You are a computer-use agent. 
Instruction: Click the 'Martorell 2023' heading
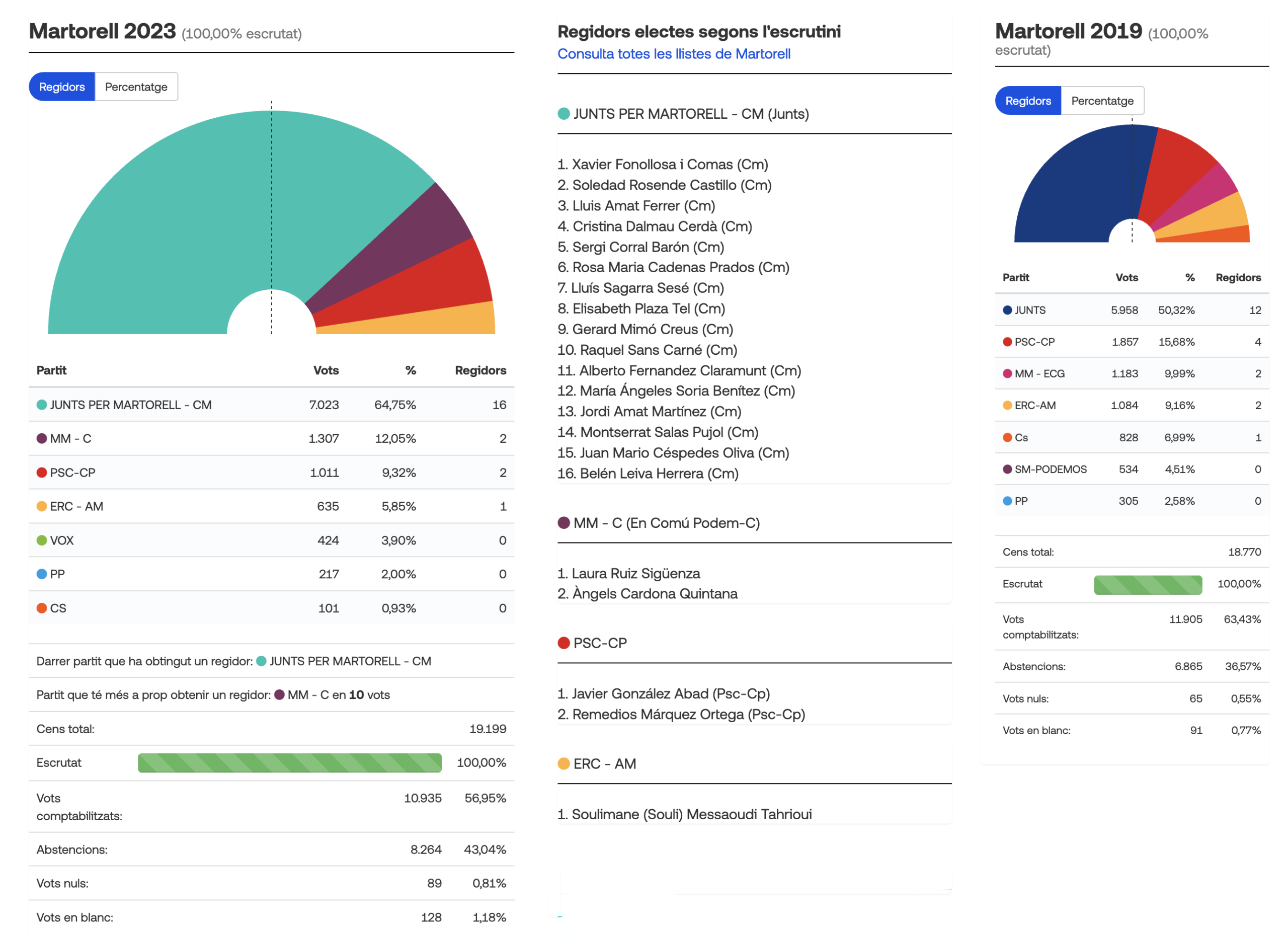coord(102,31)
